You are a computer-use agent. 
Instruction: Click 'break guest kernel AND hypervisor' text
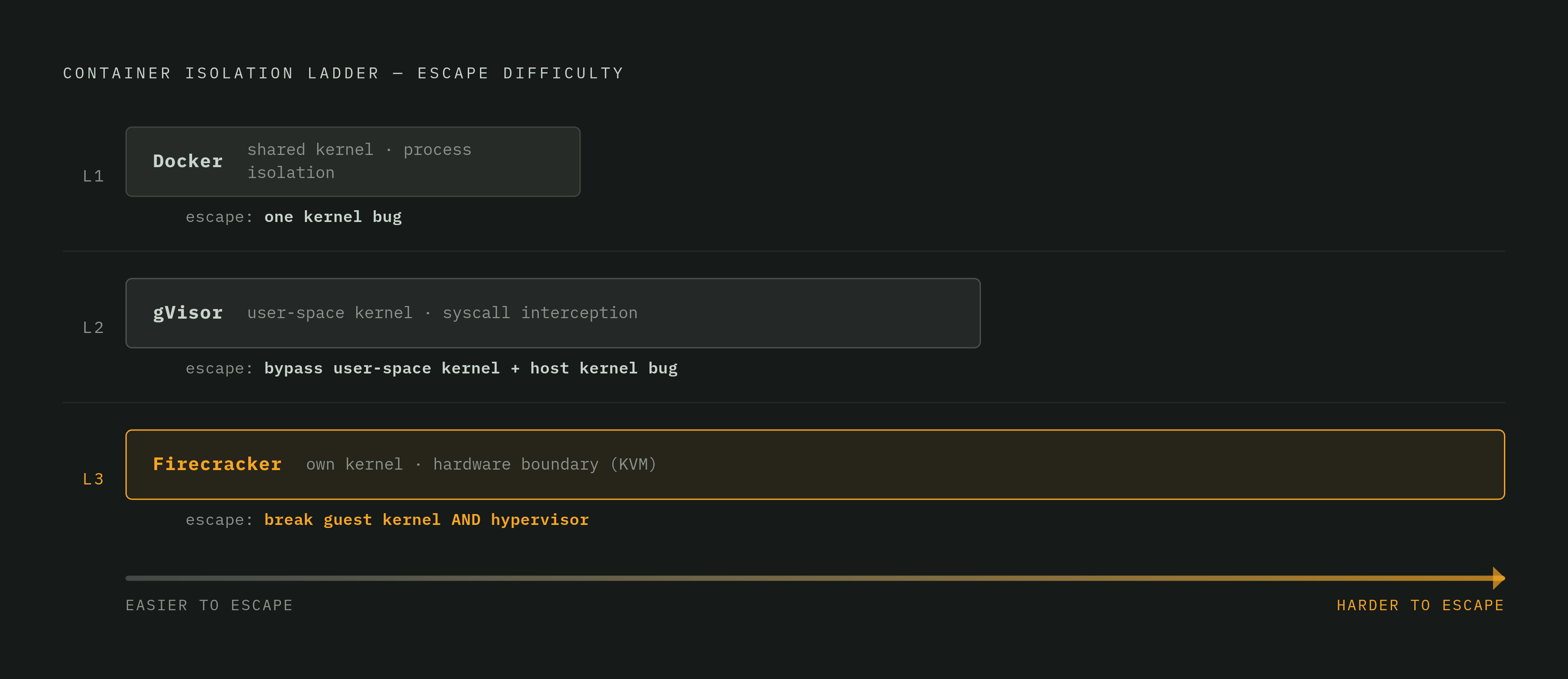coord(426,520)
